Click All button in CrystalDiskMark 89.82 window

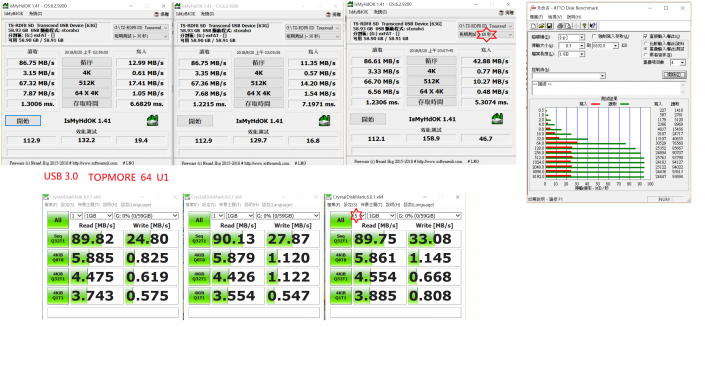pos(58,220)
